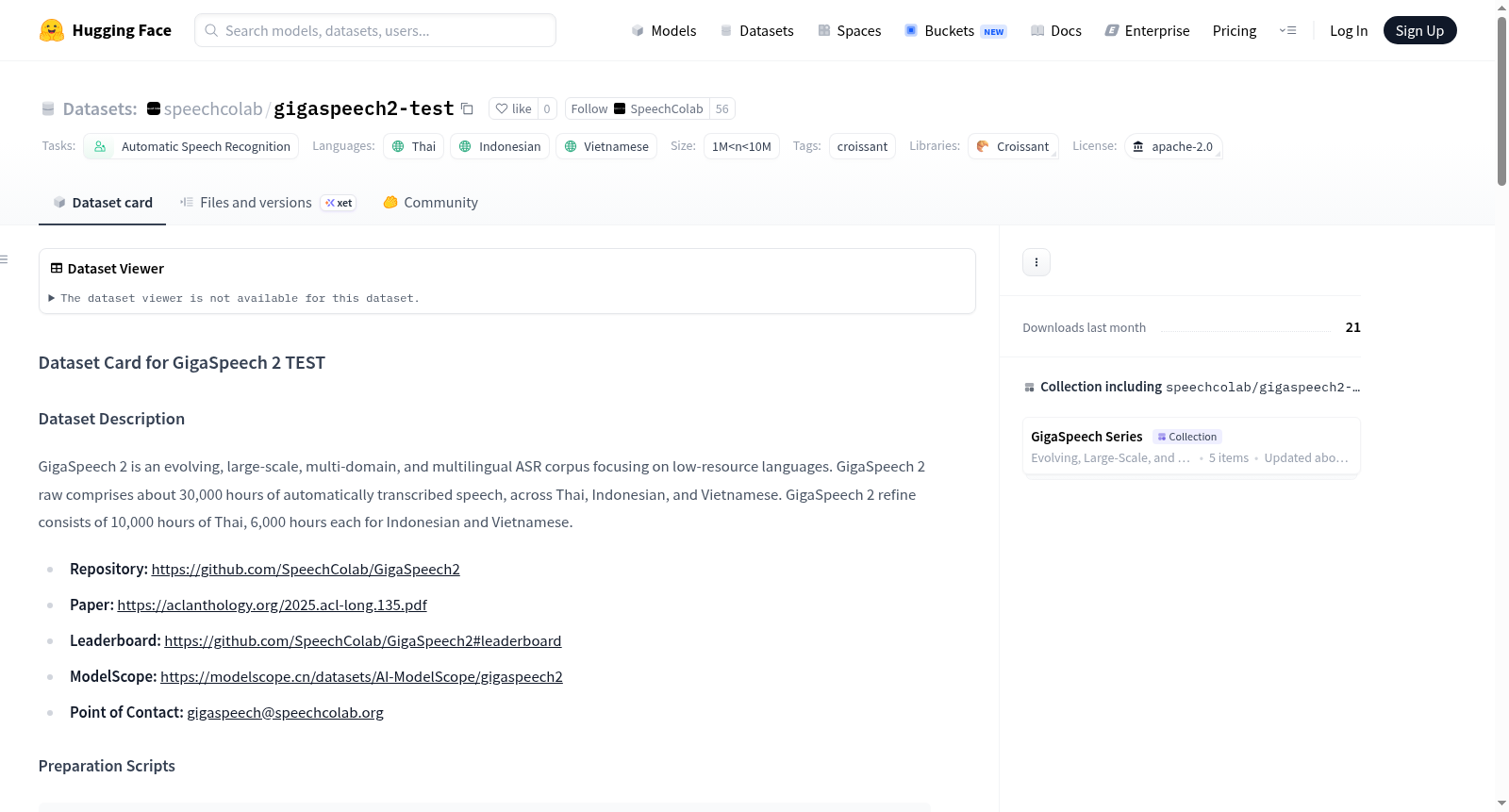Image resolution: width=1509 pixels, height=812 pixels.
Task: Click the gigaspeech@speechcolab.org contact email
Action: pyautogui.click(x=286, y=713)
